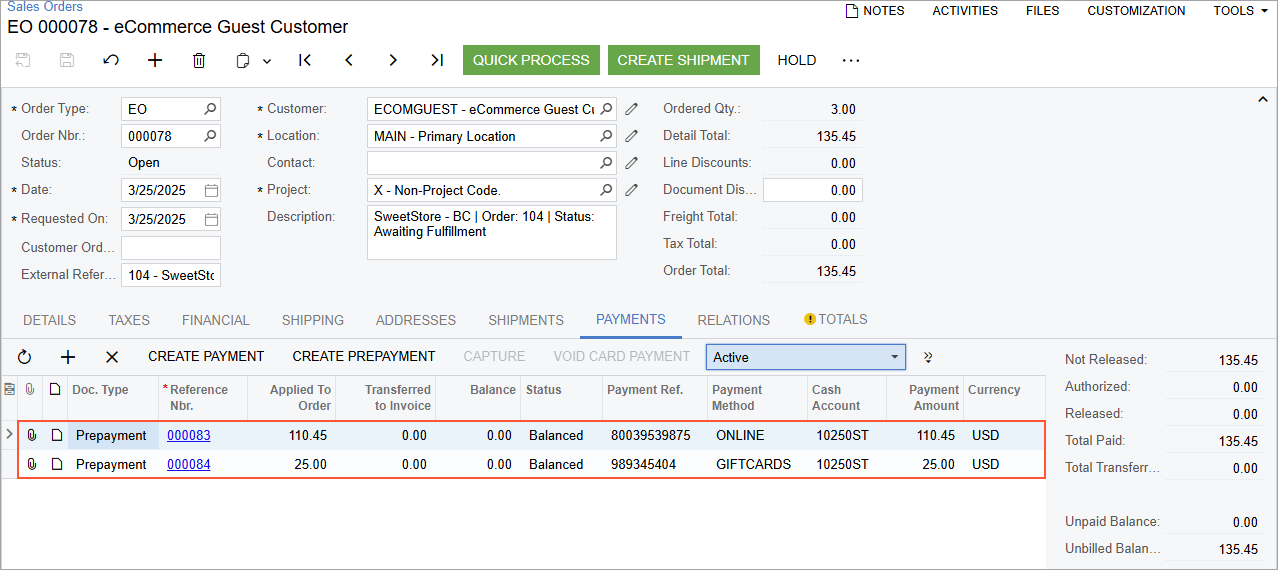1278x570 pixels.
Task: Open the Date calendar picker
Action: point(211,190)
